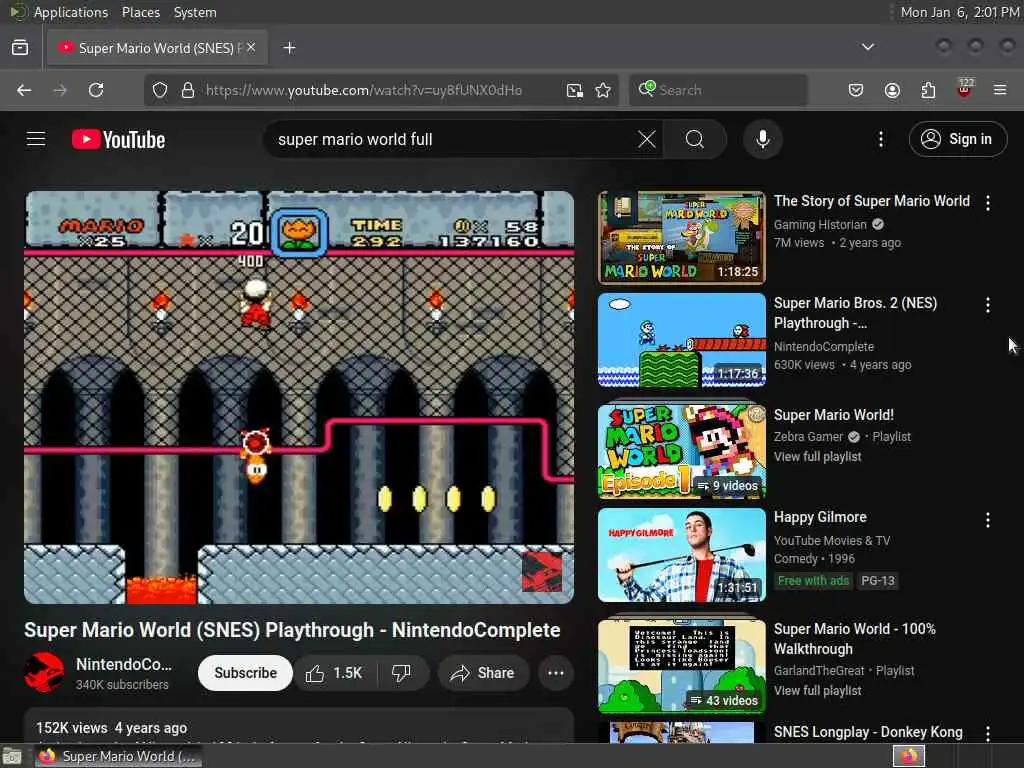Image resolution: width=1024 pixels, height=768 pixels.
Task: Click the video title Super Mario World Playthrough
Action: (x=292, y=630)
